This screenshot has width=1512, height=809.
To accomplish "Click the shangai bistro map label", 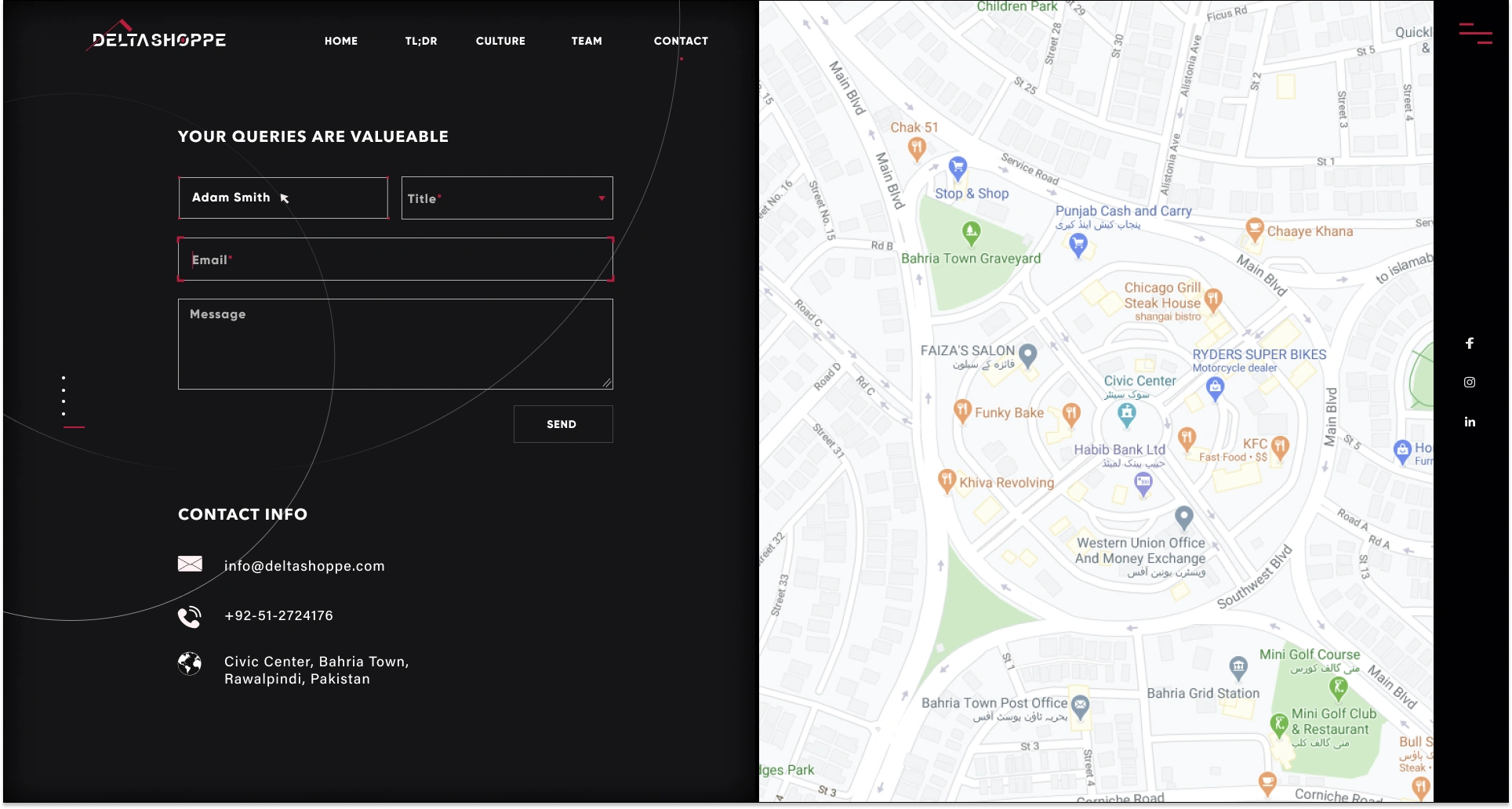I will pos(1168,317).
